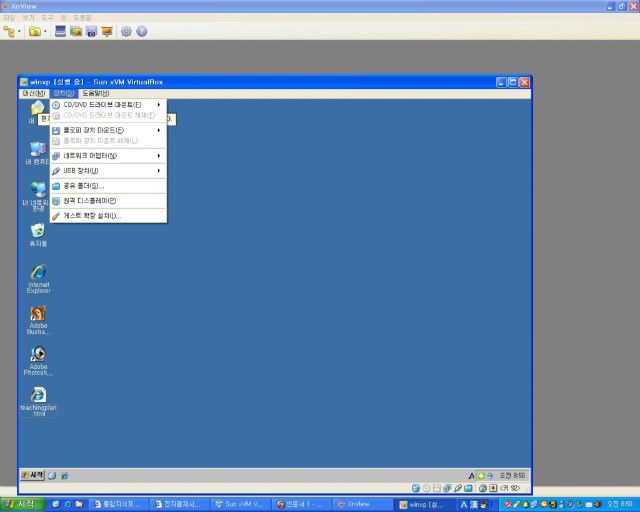Click the camera capture icon in XnView toolbar
This screenshot has height=512, width=640.
point(91,31)
